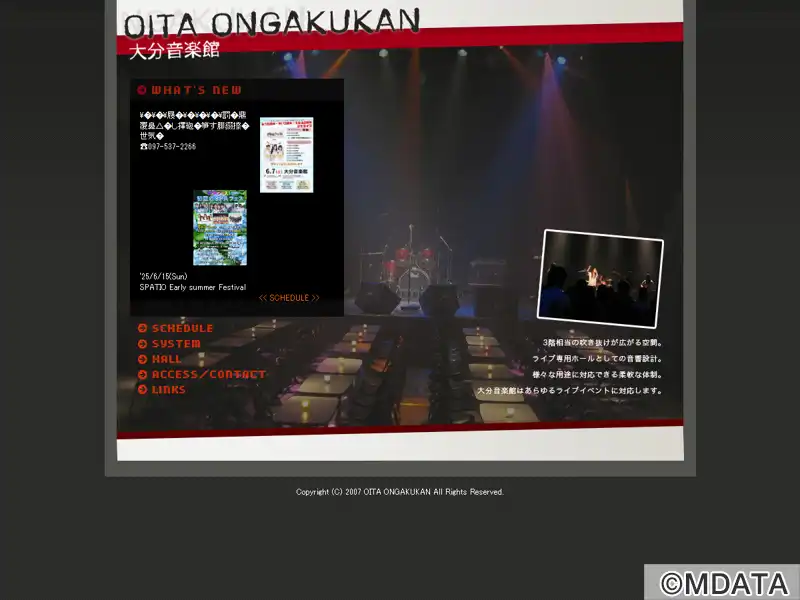Open the LINKS navigation link
Screen dimensions: 800x600
pyautogui.click(x=169, y=390)
